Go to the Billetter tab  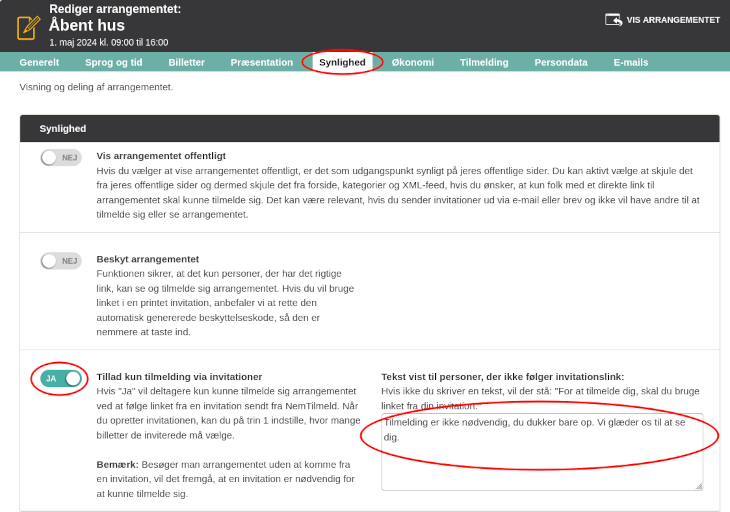coord(186,62)
